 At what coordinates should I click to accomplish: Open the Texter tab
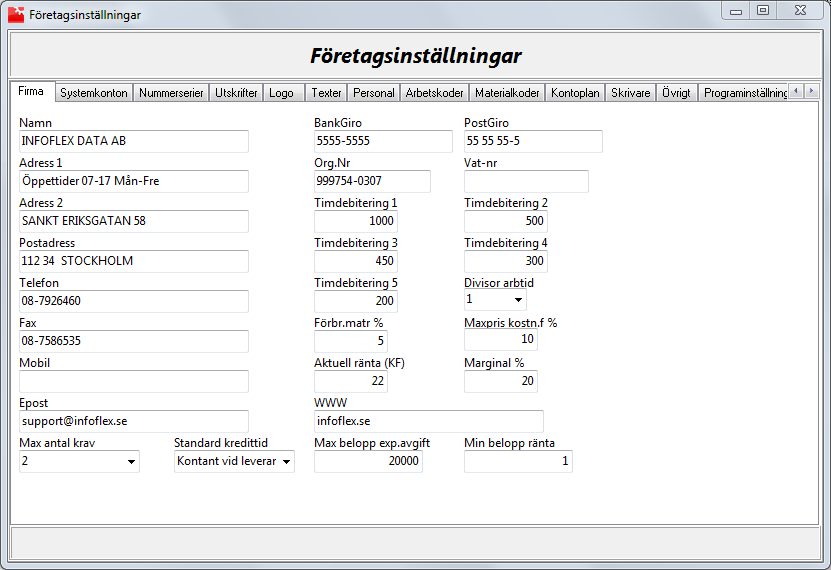[x=326, y=93]
